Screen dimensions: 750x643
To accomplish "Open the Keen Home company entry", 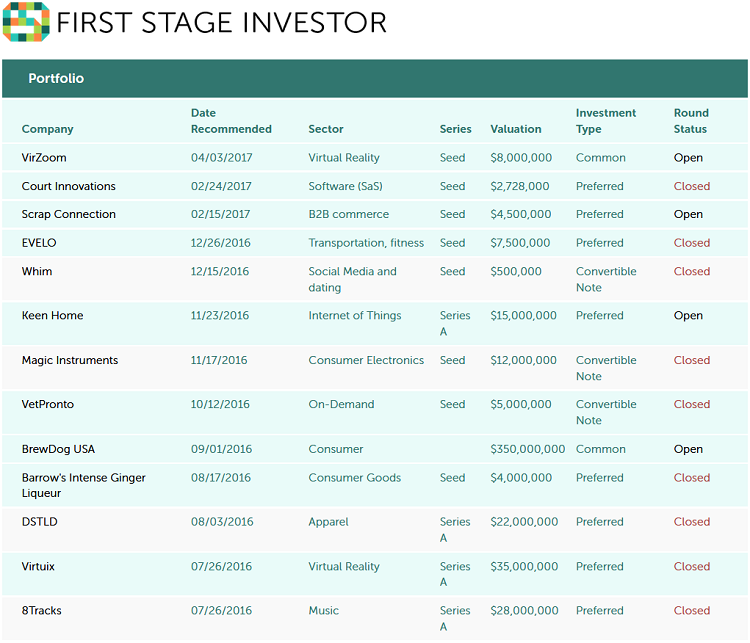I will coord(52,315).
